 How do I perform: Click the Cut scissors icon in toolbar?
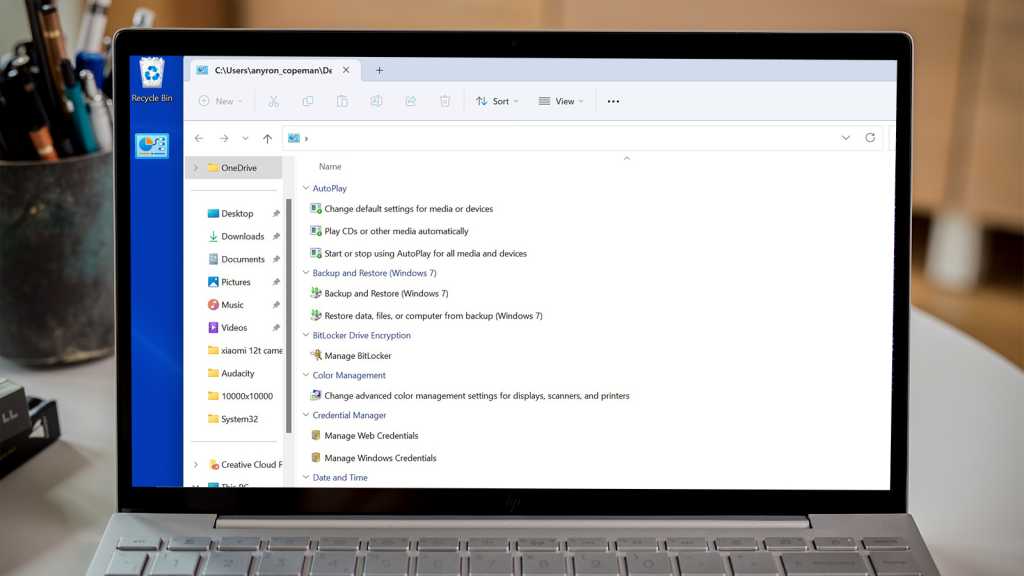click(274, 101)
